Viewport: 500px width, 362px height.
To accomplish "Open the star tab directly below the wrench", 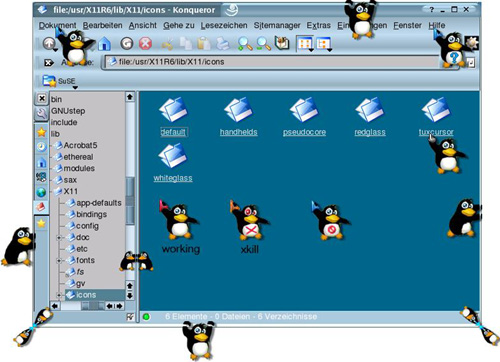I will click(41, 132).
